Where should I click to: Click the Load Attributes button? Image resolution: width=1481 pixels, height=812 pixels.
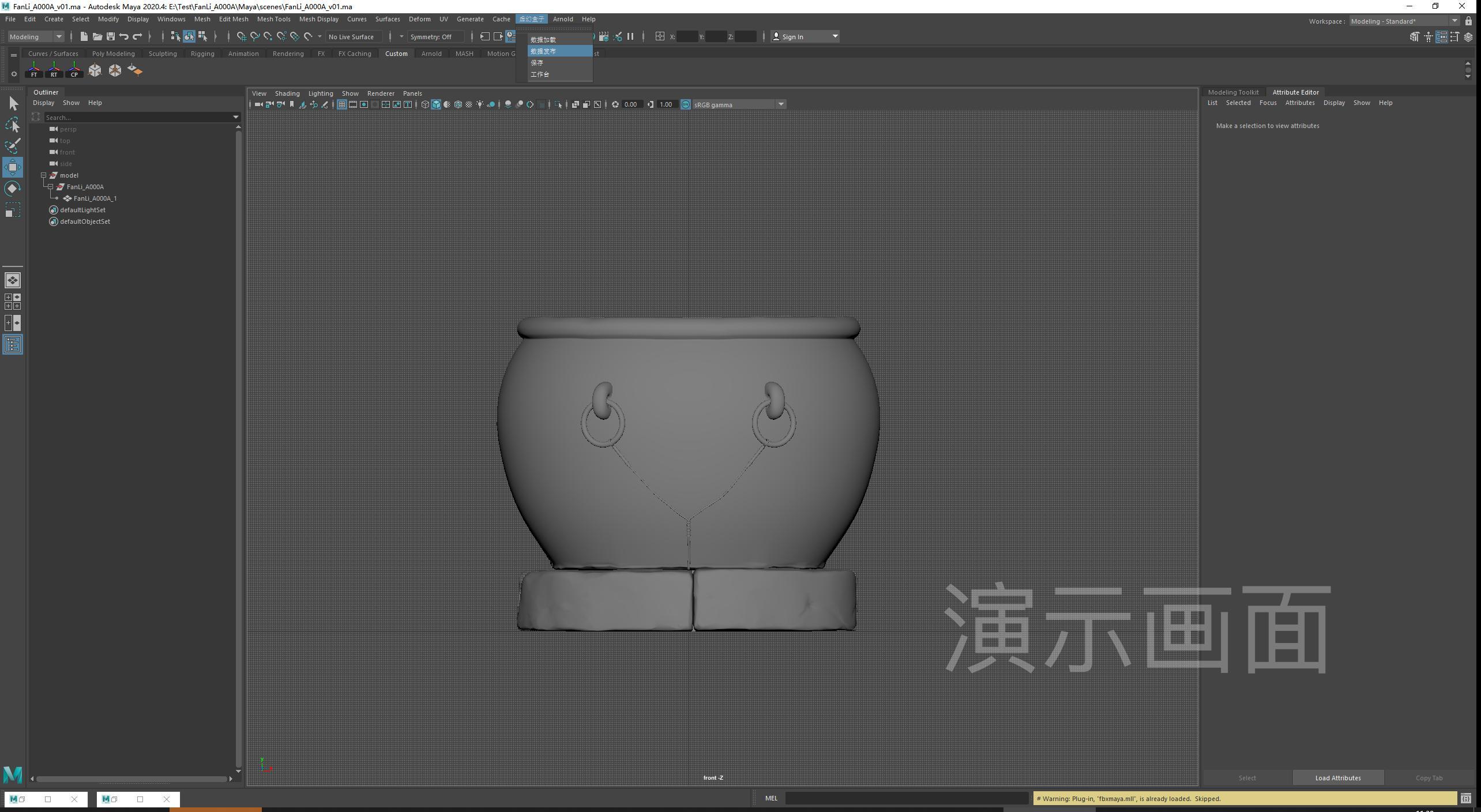point(1338,778)
